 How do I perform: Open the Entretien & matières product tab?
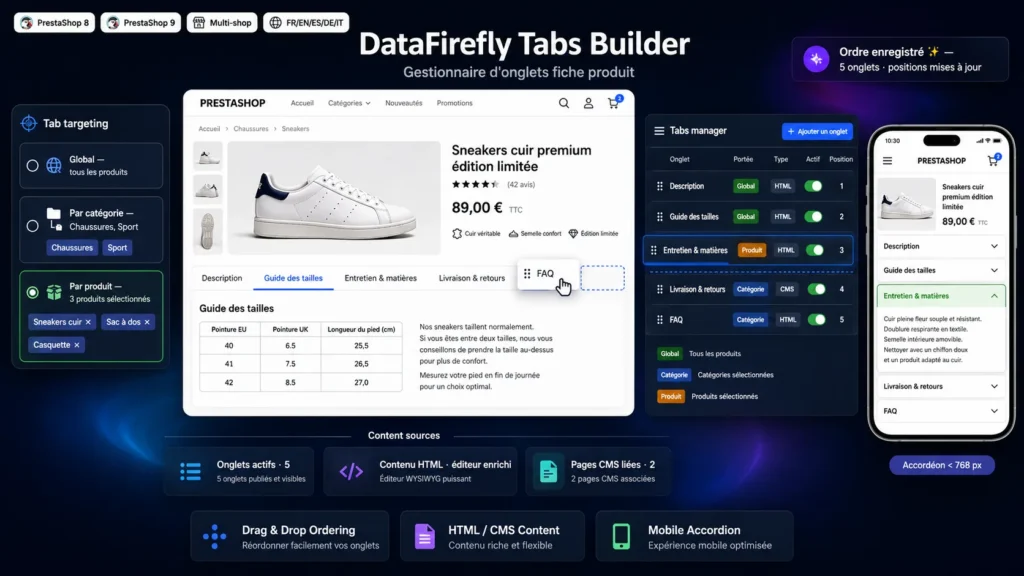(x=381, y=278)
